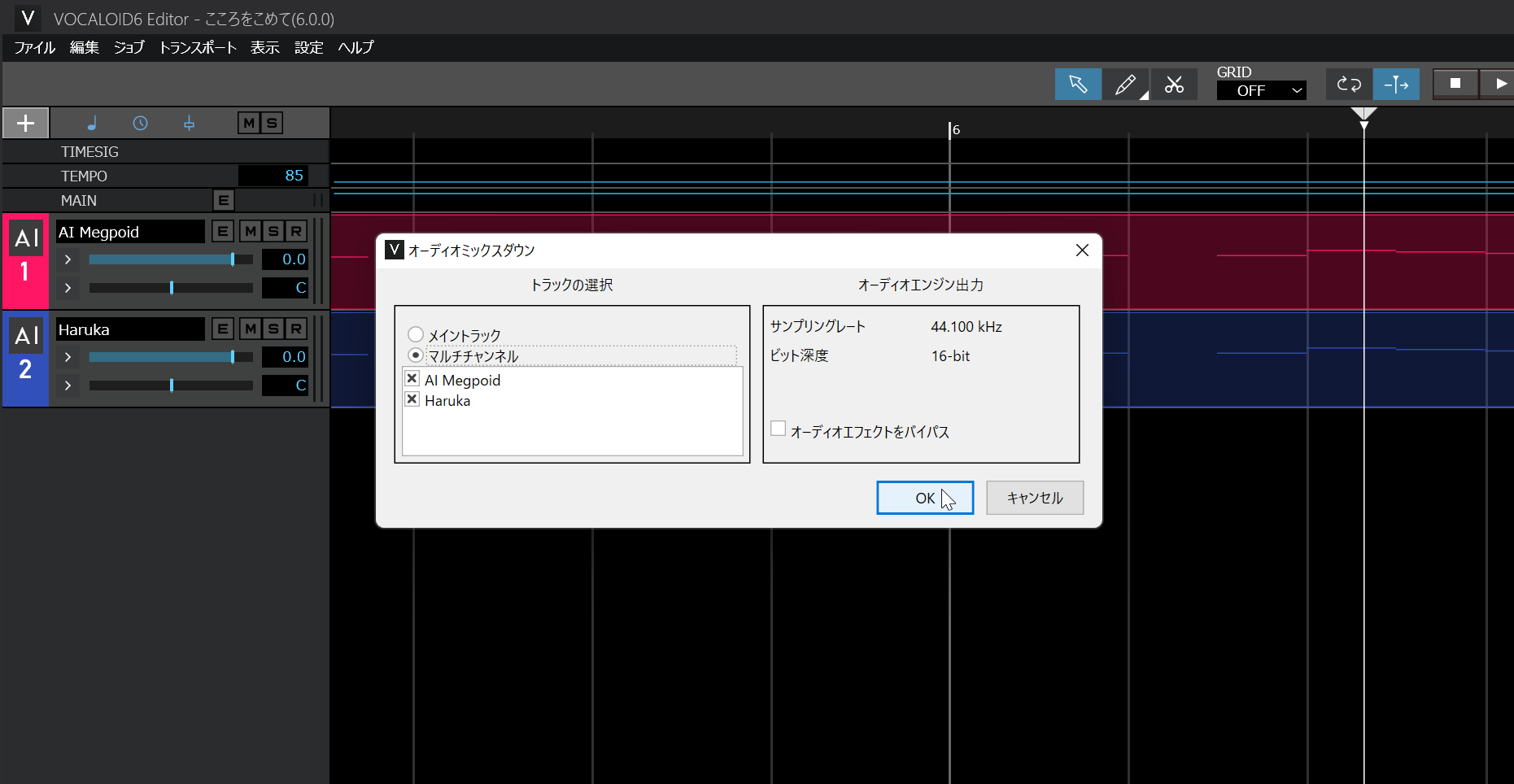The width and height of the screenshot is (1514, 784).
Task: Expand AI Megpoid volume row chevron
Action: click(68, 259)
